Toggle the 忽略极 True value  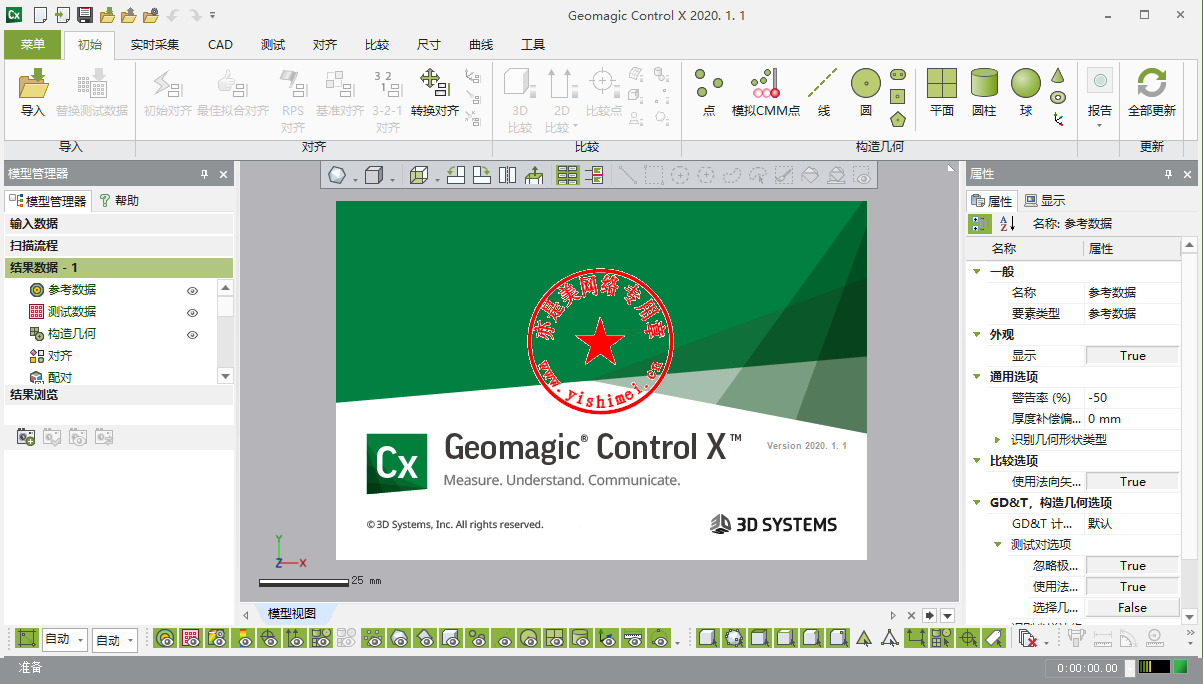click(x=1133, y=565)
